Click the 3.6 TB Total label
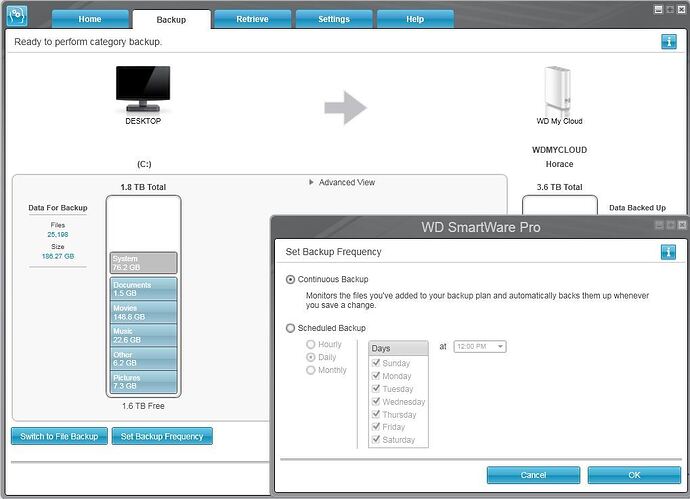 pos(559,187)
